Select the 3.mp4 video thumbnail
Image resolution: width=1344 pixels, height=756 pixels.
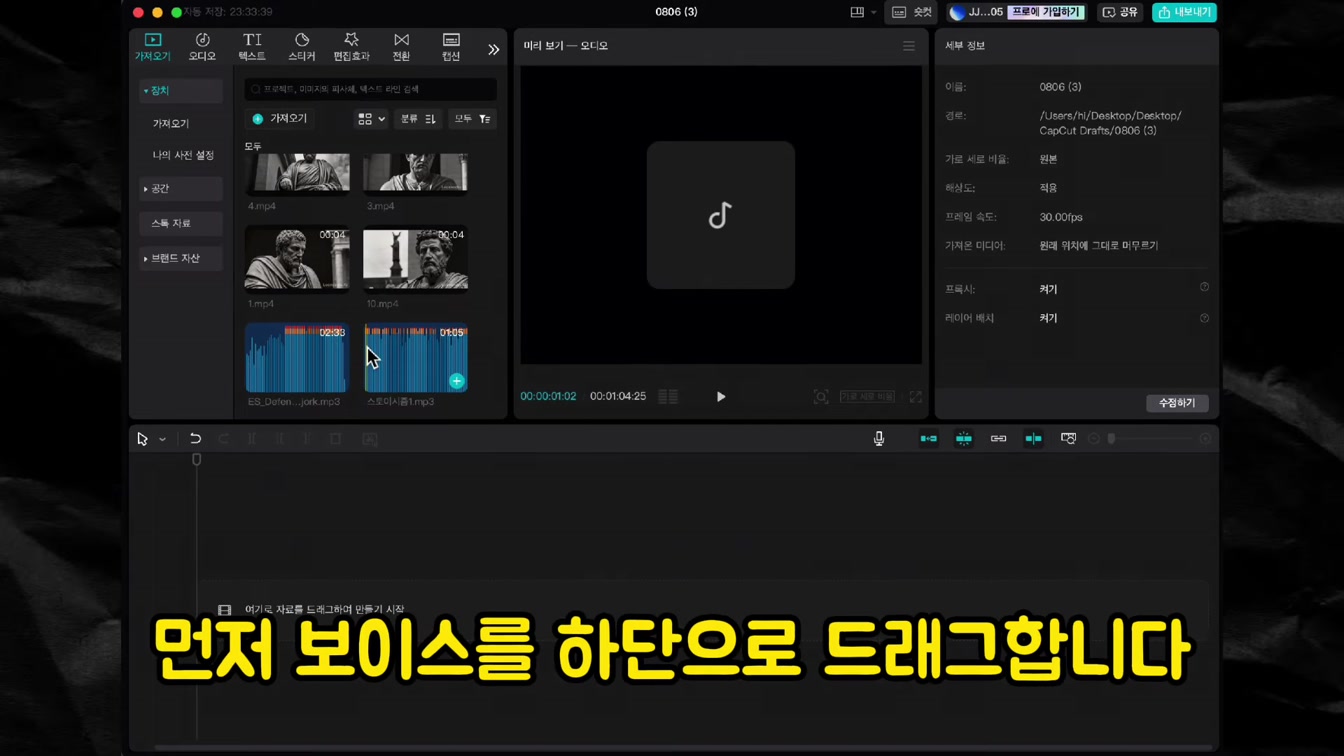pos(415,172)
